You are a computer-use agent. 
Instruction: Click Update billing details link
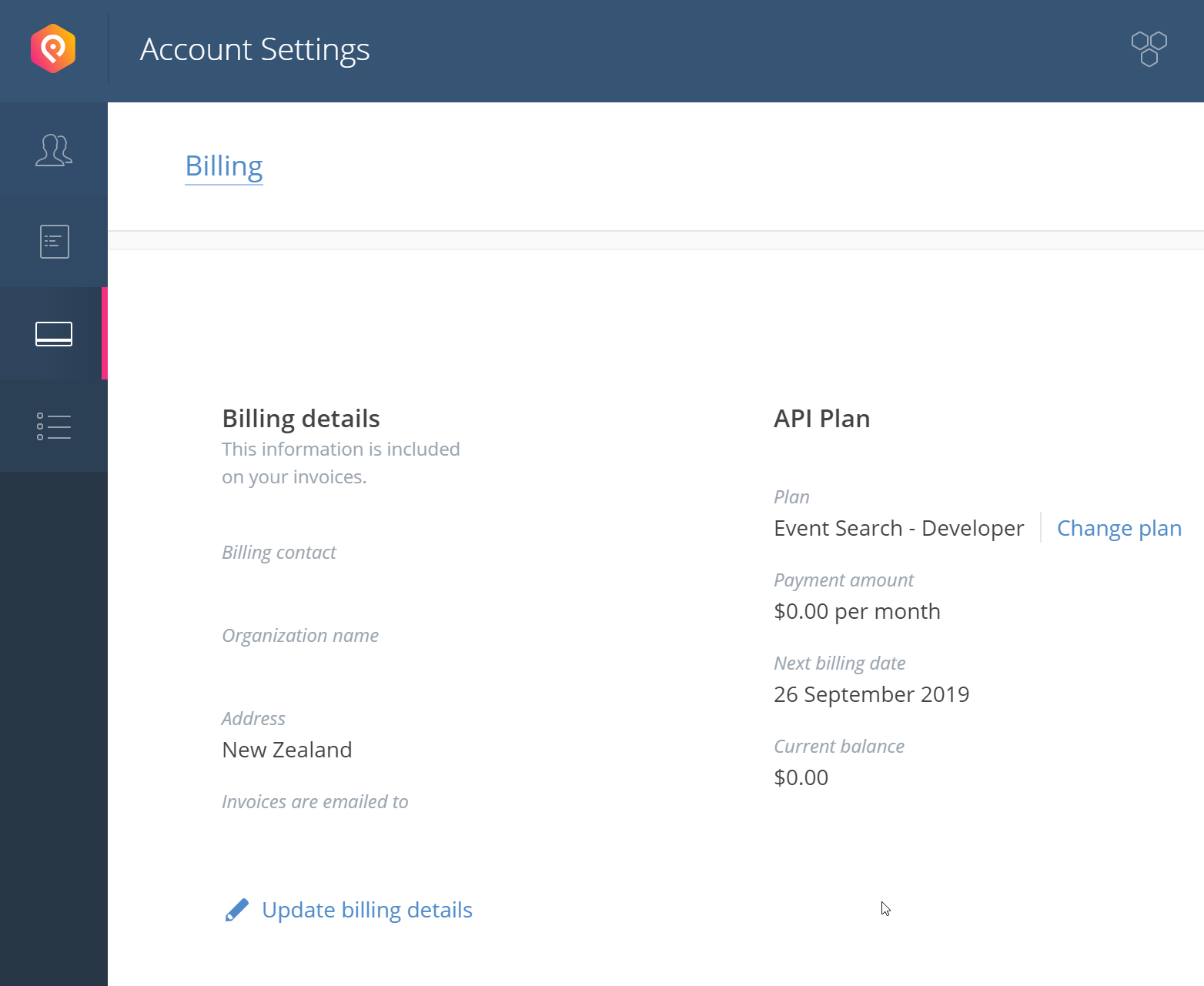click(x=366, y=910)
